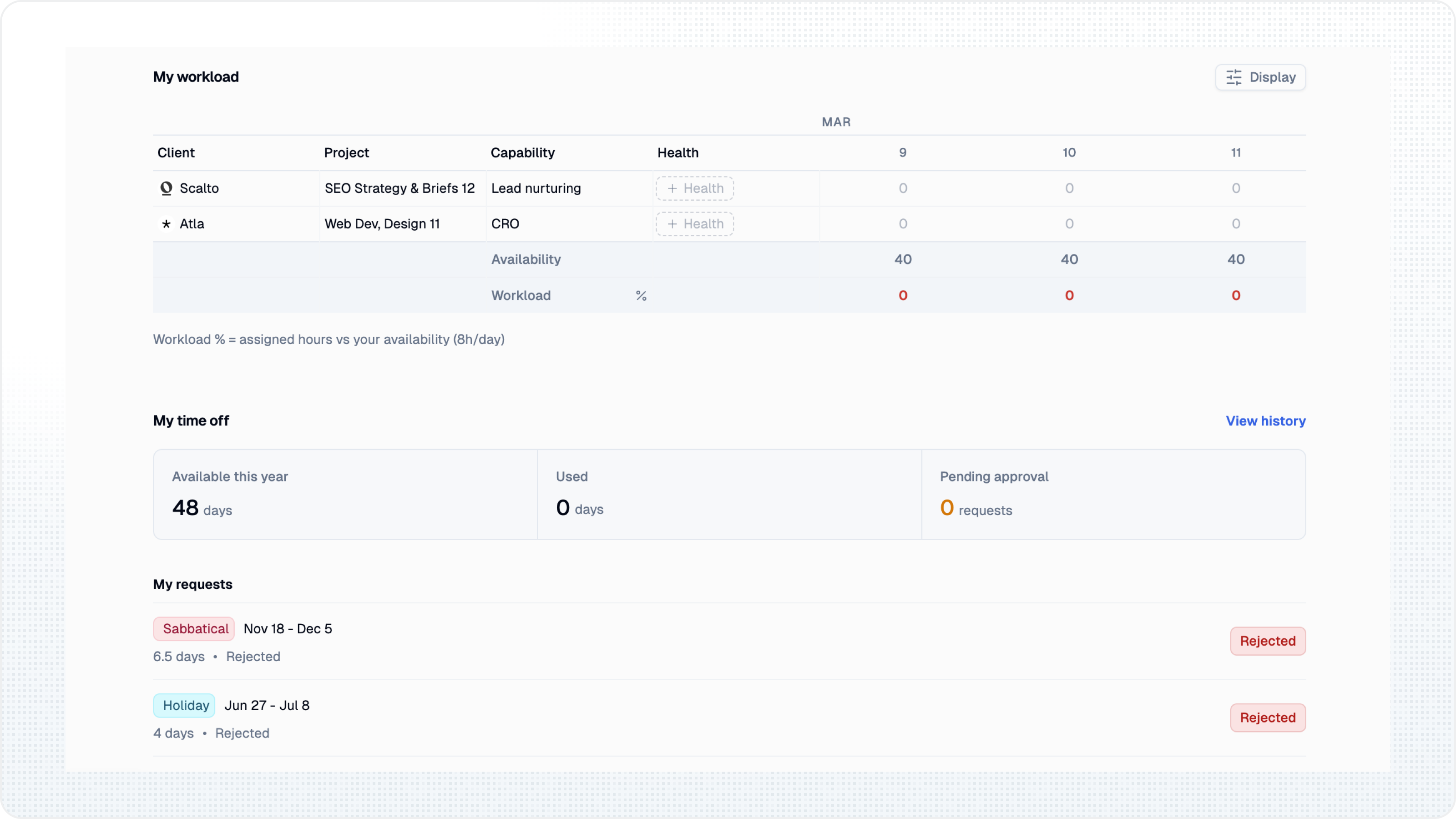Click Scalto hours cell for March 9
This screenshot has height=819, width=1456.
pyautogui.click(x=903, y=188)
